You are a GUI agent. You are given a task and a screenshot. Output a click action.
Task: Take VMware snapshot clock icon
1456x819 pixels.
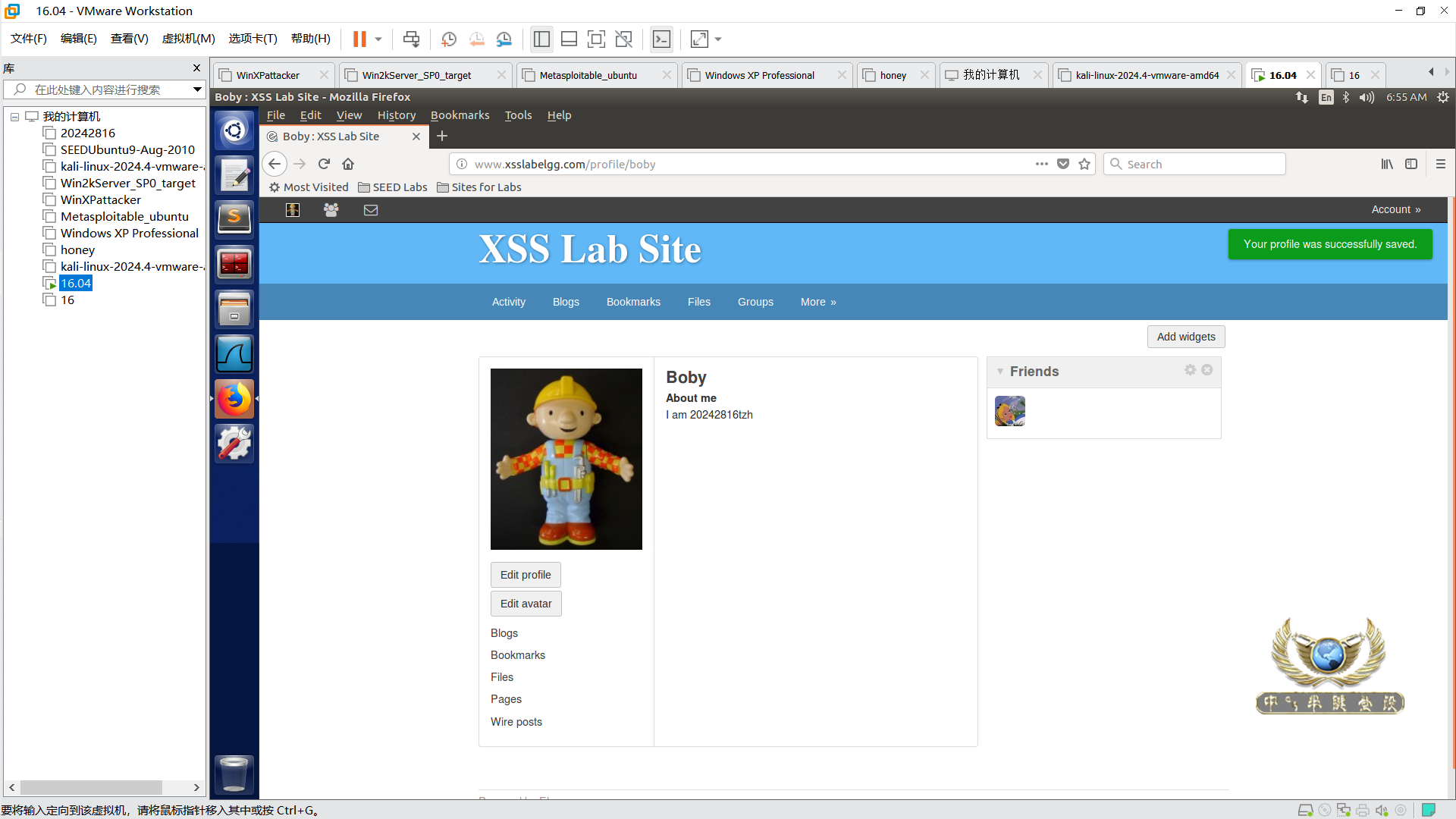(449, 39)
